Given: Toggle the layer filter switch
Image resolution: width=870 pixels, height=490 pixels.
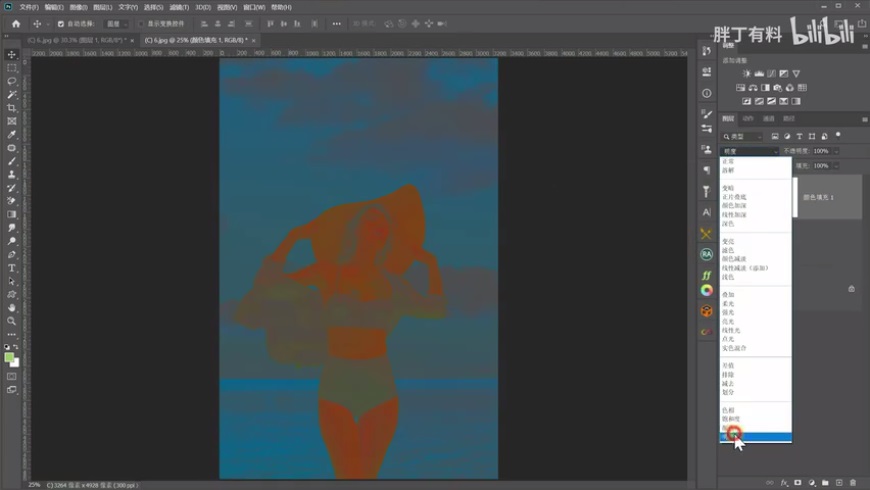Looking at the screenshot, I should [838, 134].
